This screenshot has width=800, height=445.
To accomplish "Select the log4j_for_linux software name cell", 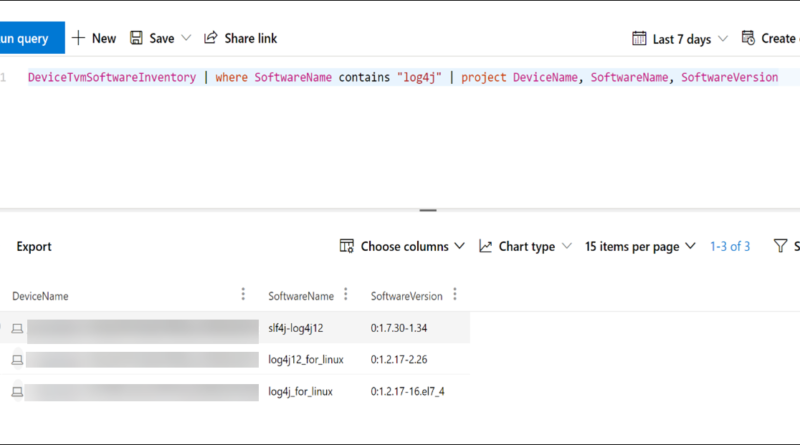I will click(x=301, y=391).
